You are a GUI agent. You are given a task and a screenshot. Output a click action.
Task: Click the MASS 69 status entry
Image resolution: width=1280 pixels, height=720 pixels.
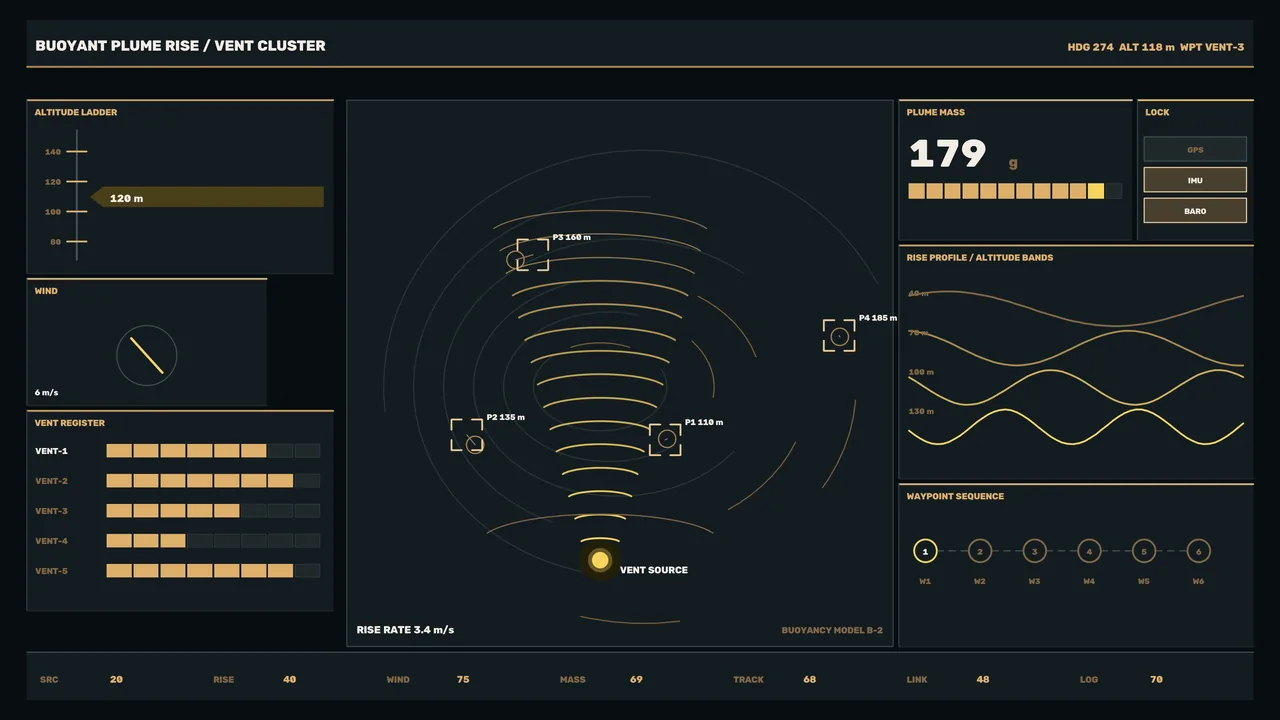601,679
